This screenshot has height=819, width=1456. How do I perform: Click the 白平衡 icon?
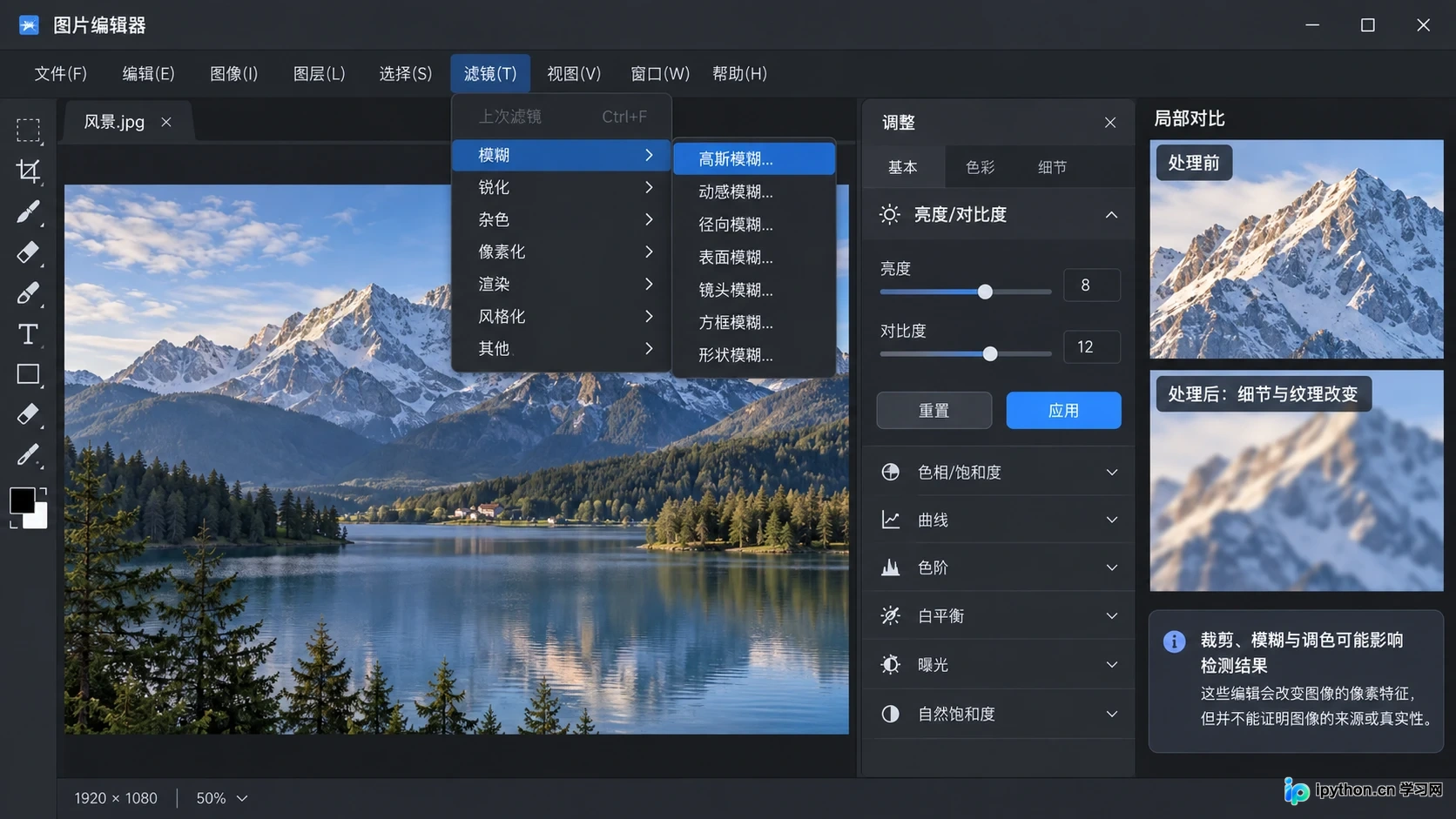(890, 616)
